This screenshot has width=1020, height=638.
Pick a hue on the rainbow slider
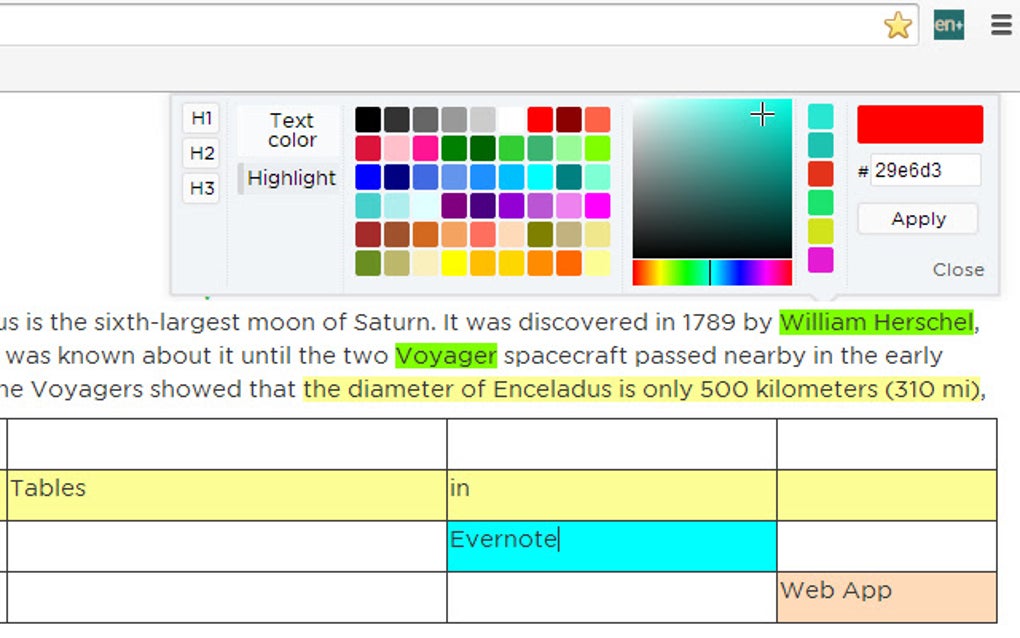pyautogui.click(x=710, y=271)
